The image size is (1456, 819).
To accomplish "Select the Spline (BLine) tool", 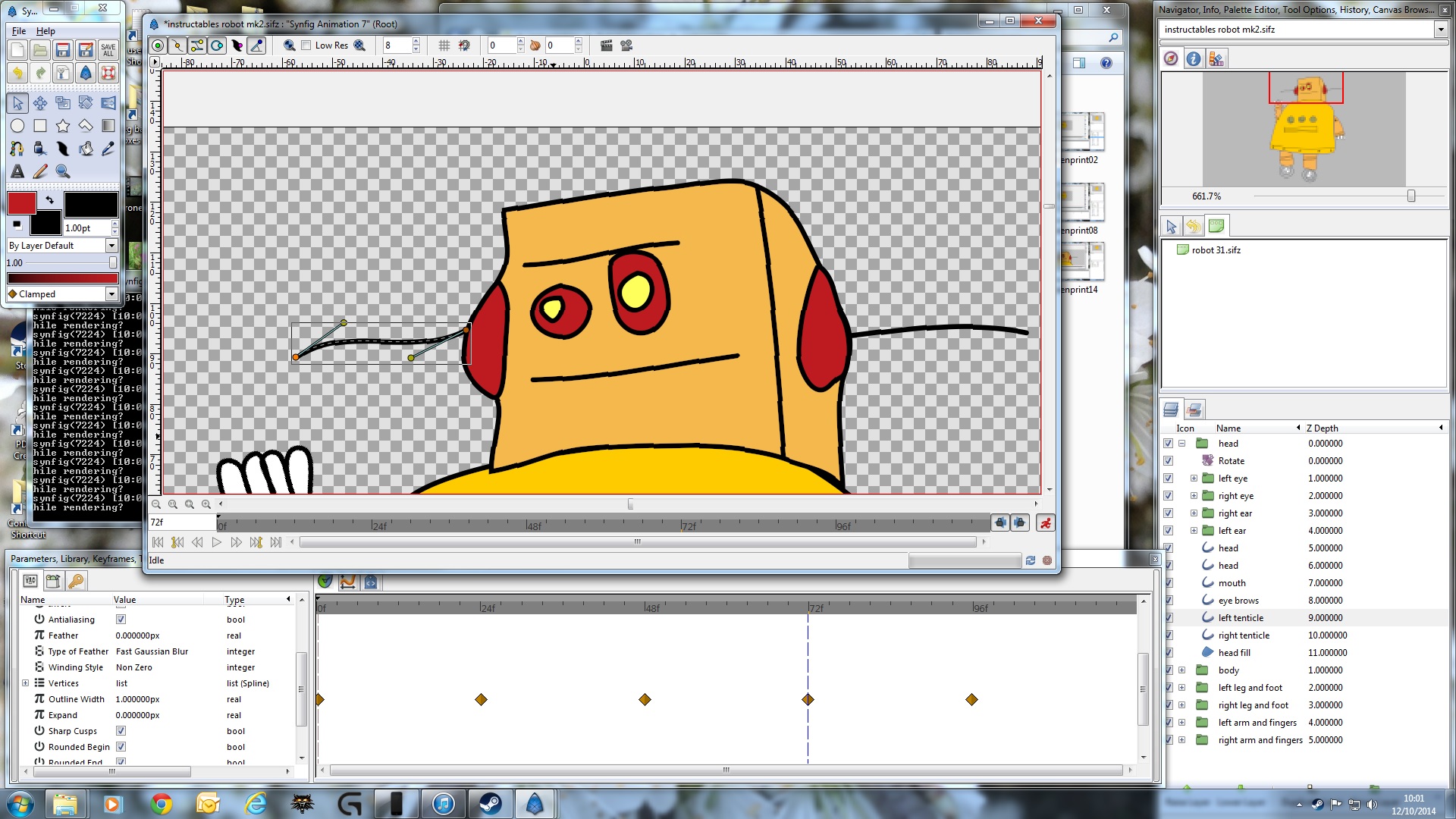I will click(x=17, y=149).
